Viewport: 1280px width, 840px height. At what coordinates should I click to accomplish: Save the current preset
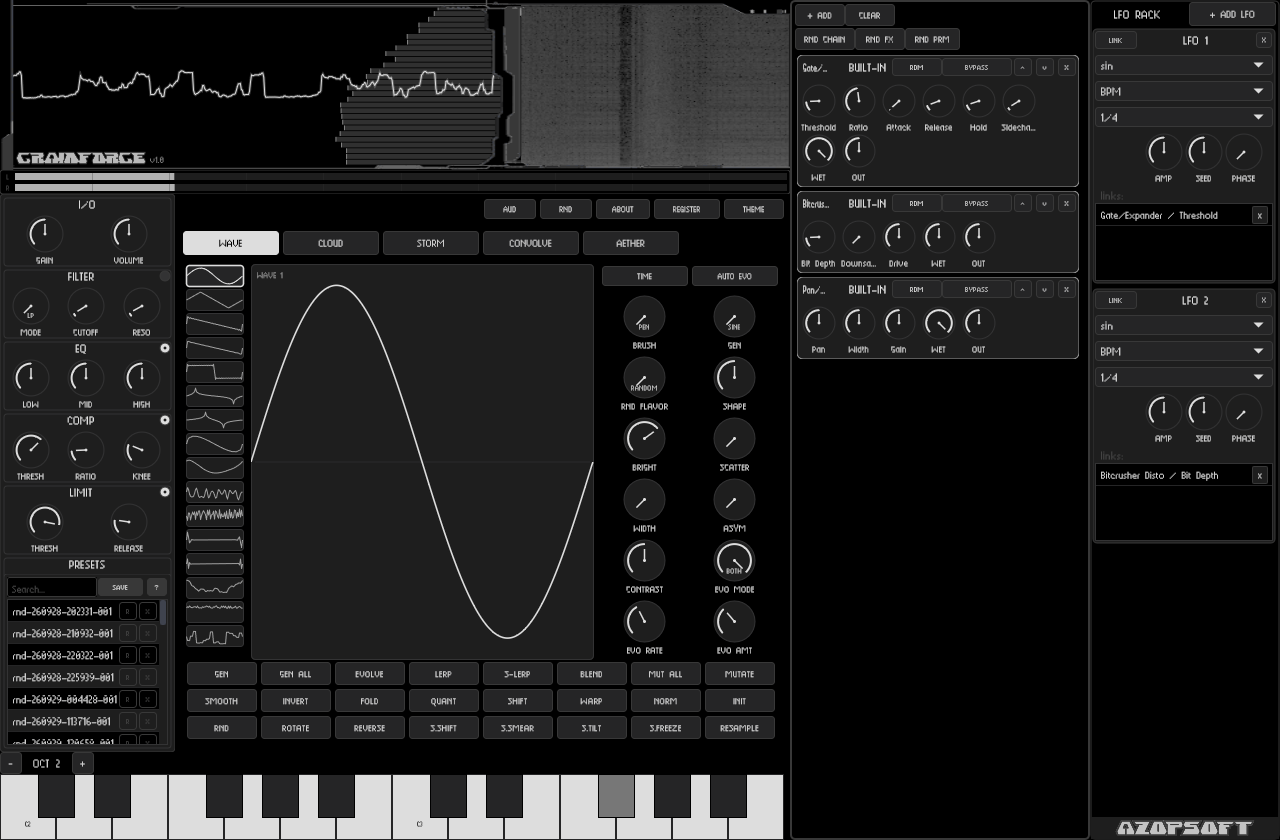pyautogui.click(x=120, y=587)
